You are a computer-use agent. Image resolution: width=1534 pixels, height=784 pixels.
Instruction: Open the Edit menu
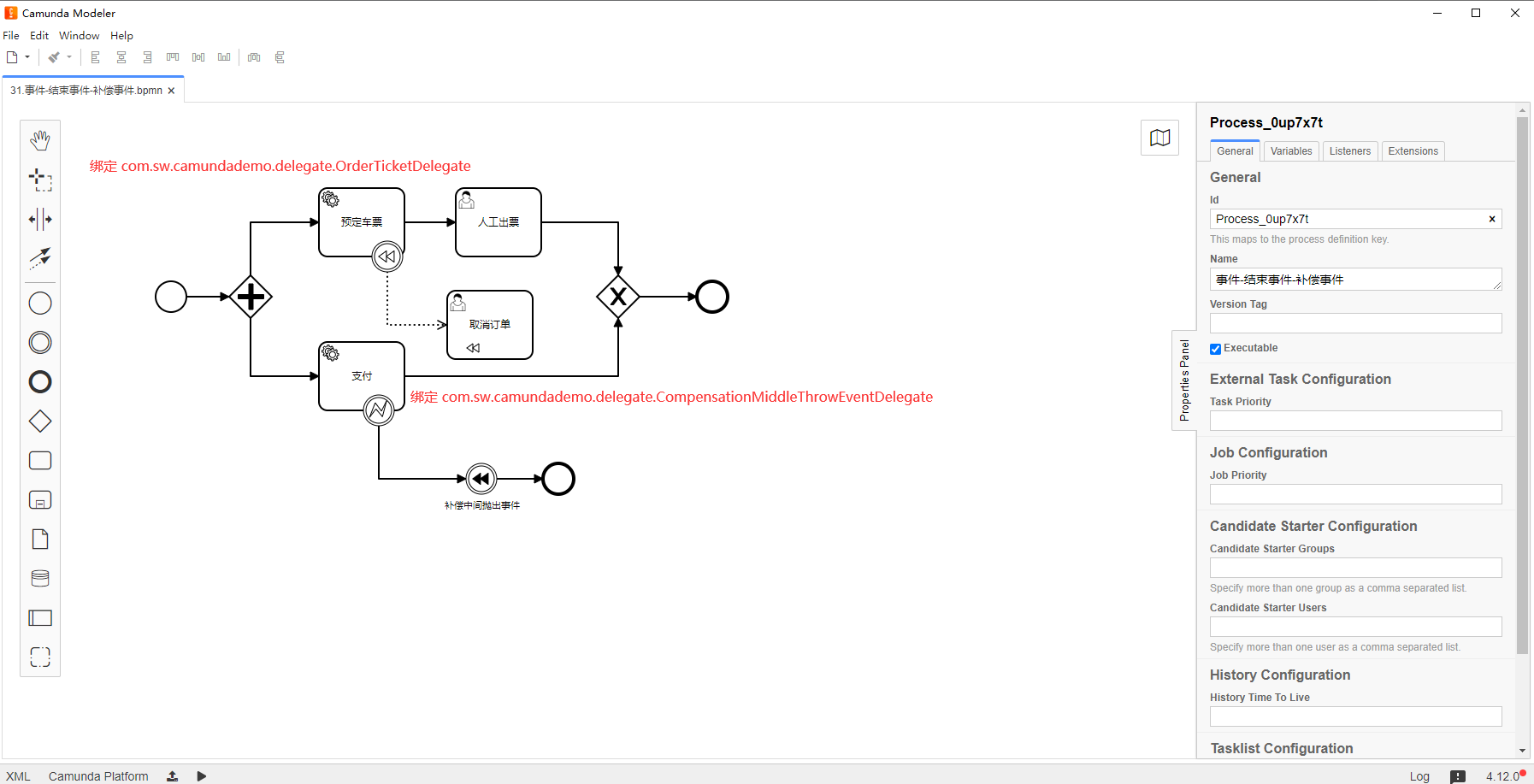39,35
